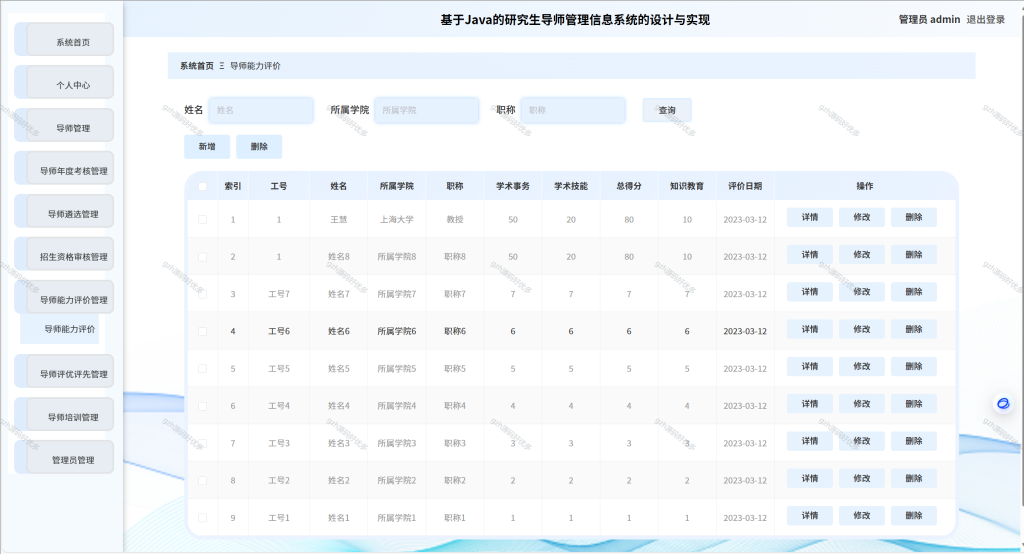Viewport: 1024px width, 554px height.
Task: Check the row checkbox for 姓名7
Action: coord(202,294)
